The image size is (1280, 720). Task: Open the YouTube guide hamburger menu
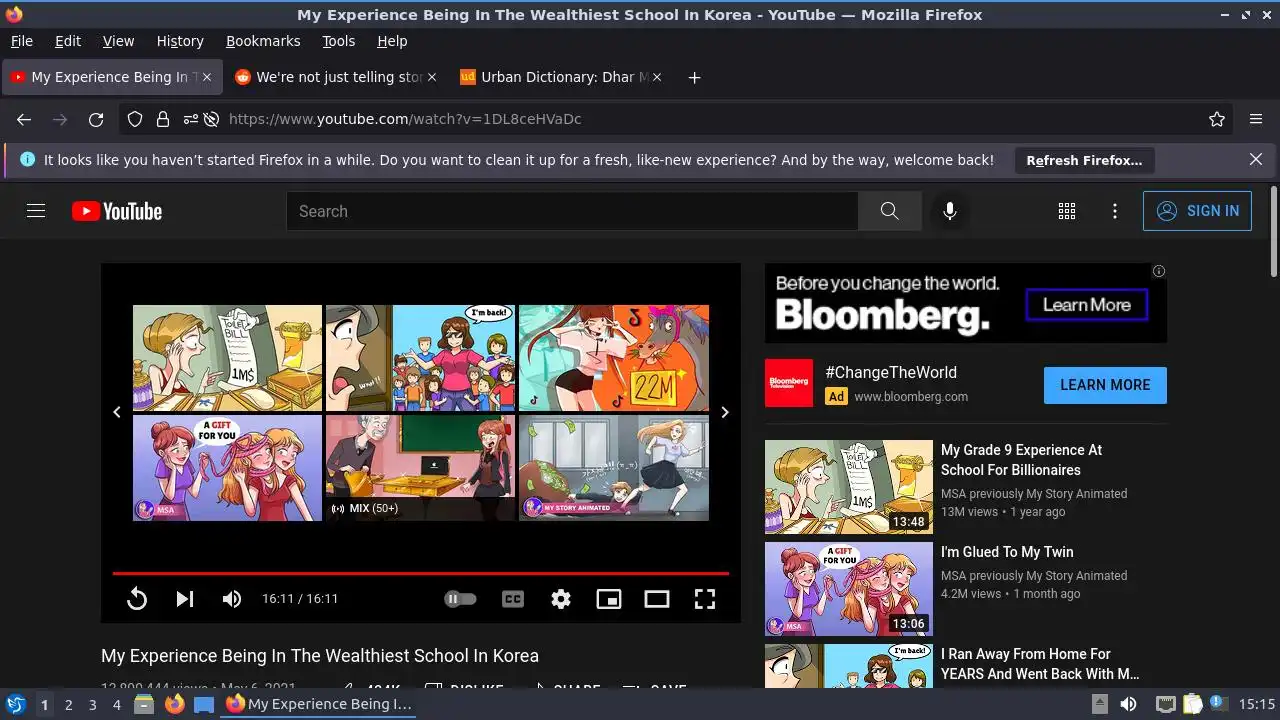click(x=36, y=211)
